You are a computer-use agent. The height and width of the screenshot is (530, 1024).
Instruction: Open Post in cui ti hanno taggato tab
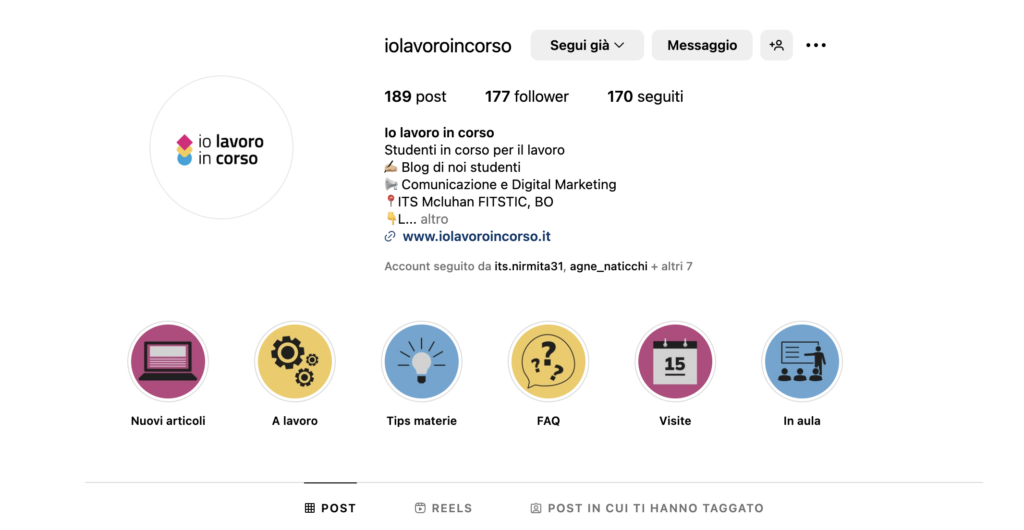(x=647, y=508)
